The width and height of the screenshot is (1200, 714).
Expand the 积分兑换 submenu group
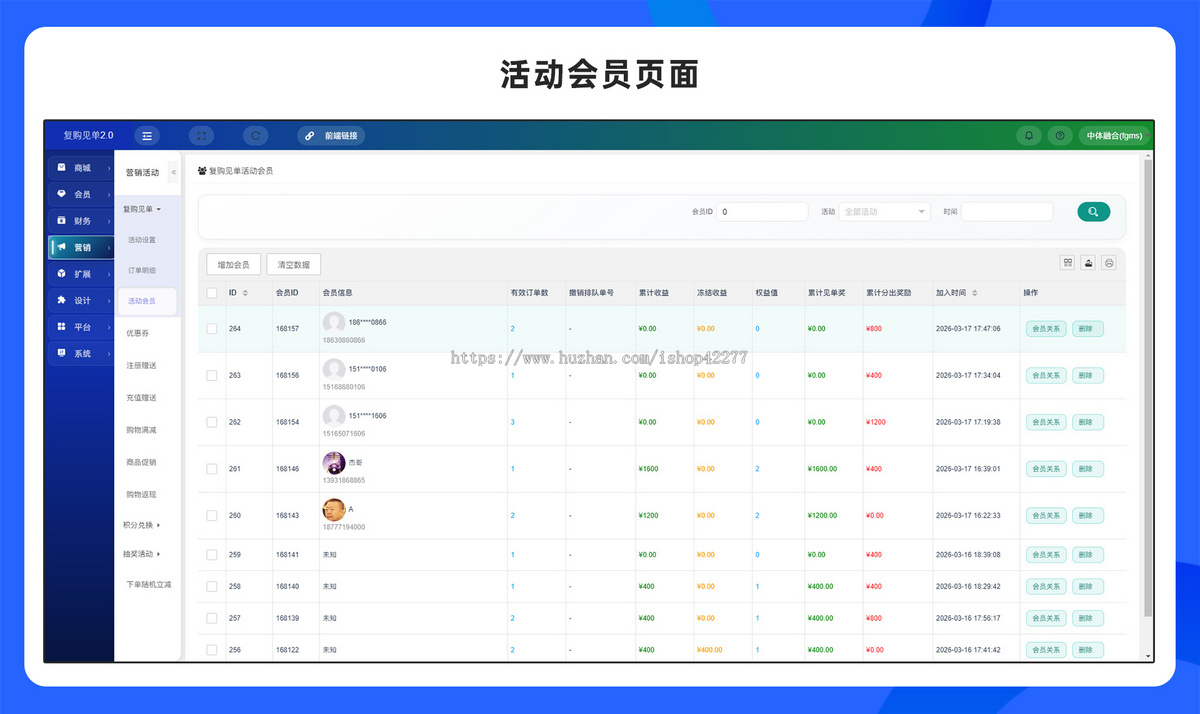click(x=142, y=524)
